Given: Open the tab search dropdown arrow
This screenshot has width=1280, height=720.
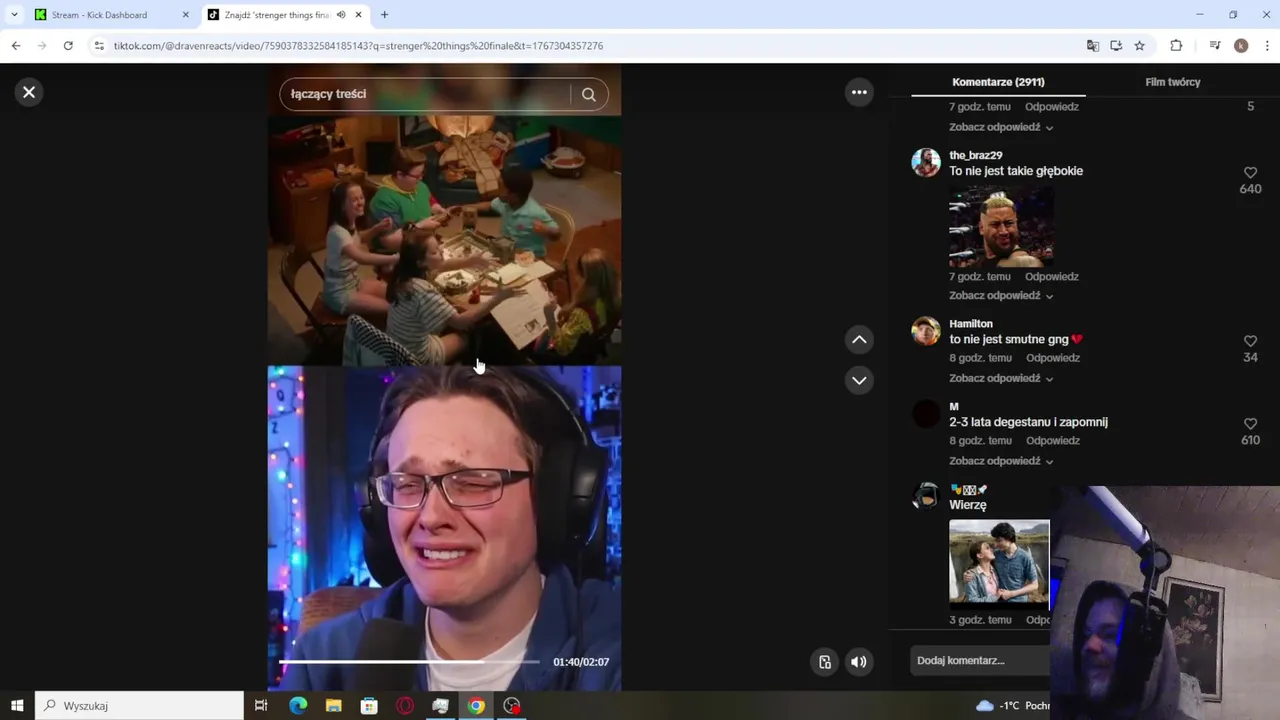Looking at the screenshot, I should tap(14, 15).
